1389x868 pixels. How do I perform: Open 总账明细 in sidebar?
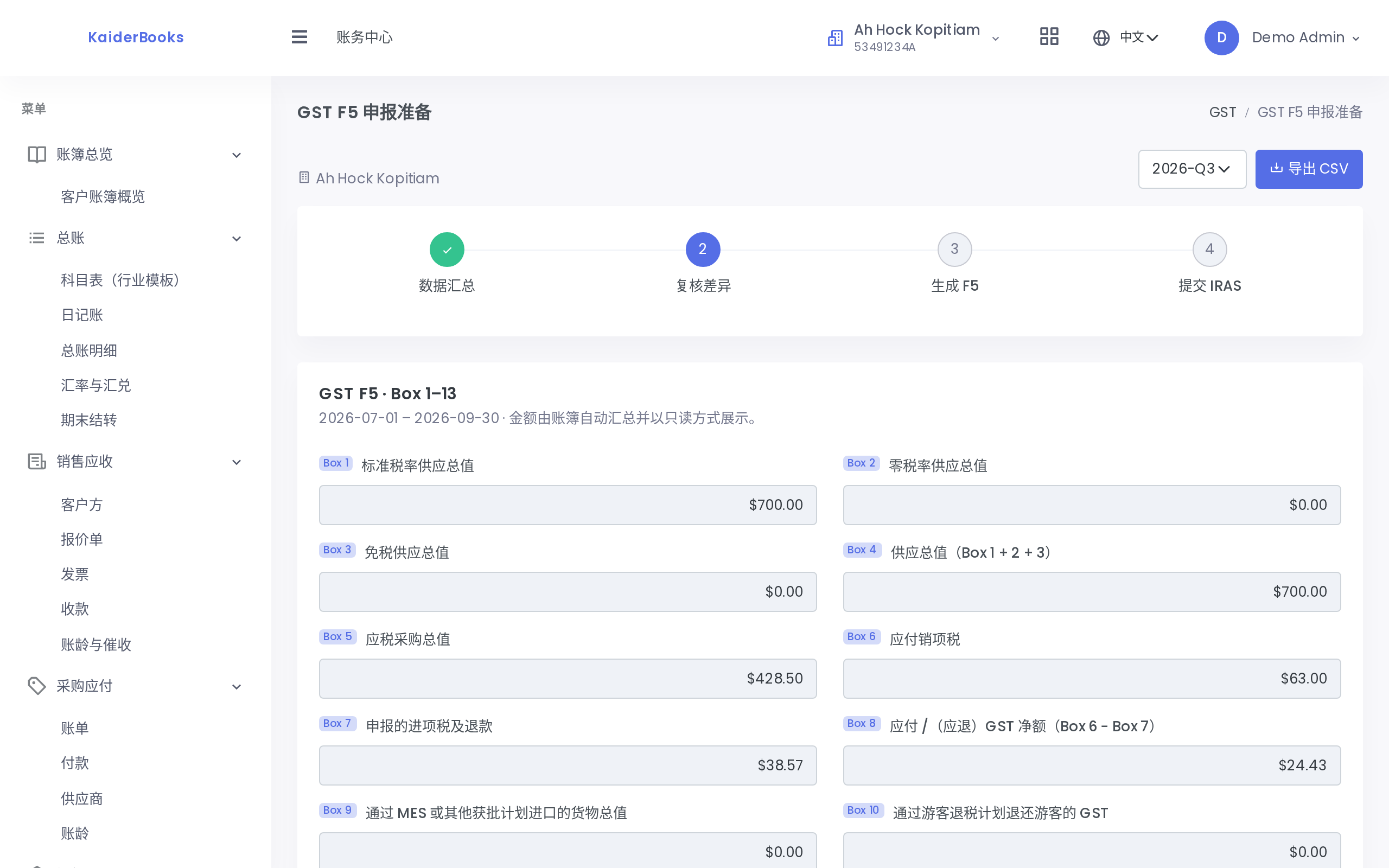pyautogui.click(x=89, y=350)
